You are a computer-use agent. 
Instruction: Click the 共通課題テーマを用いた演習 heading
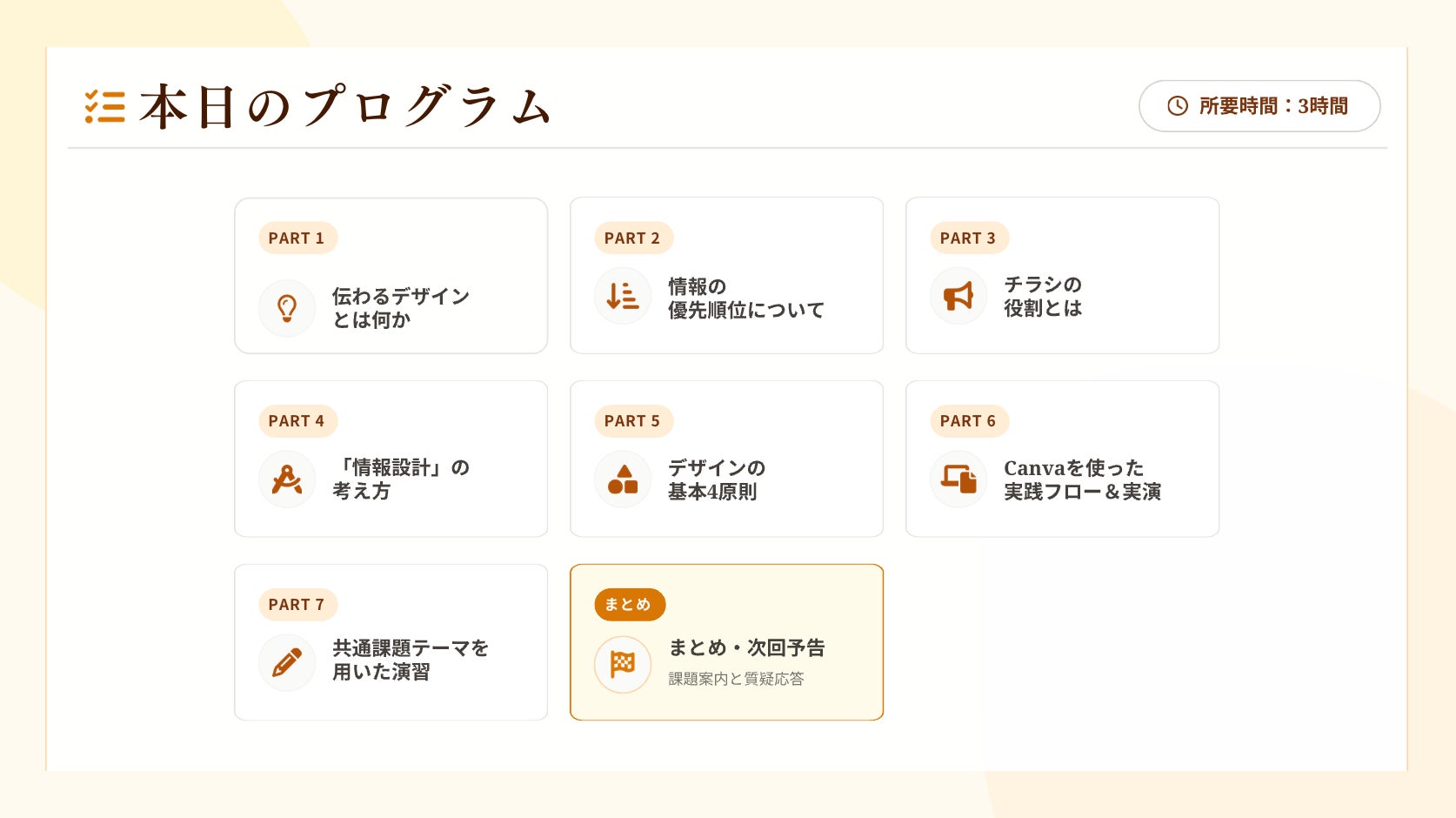point(410,660)
